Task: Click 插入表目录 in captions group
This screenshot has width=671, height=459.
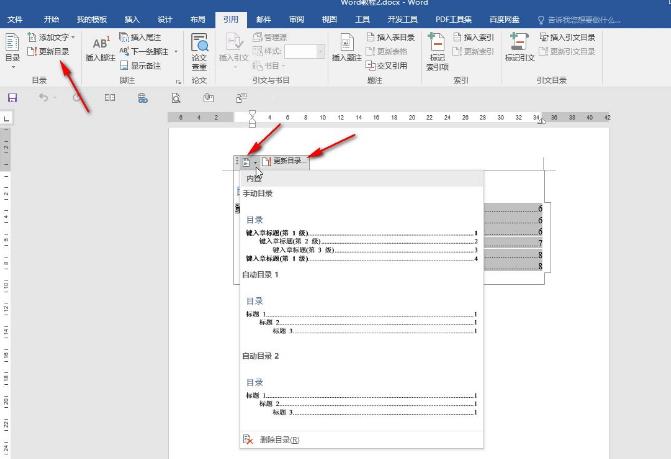Action: coord(390,37)
